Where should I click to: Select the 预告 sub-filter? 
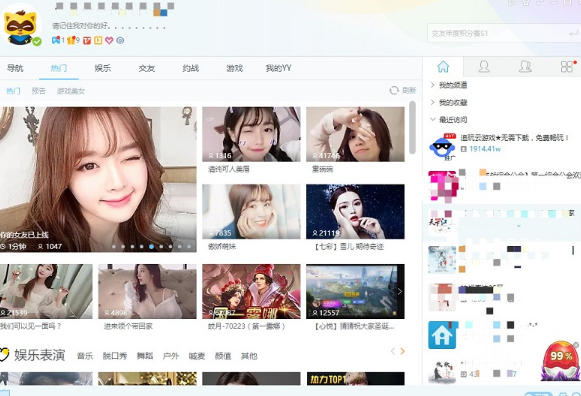(39, 91)
